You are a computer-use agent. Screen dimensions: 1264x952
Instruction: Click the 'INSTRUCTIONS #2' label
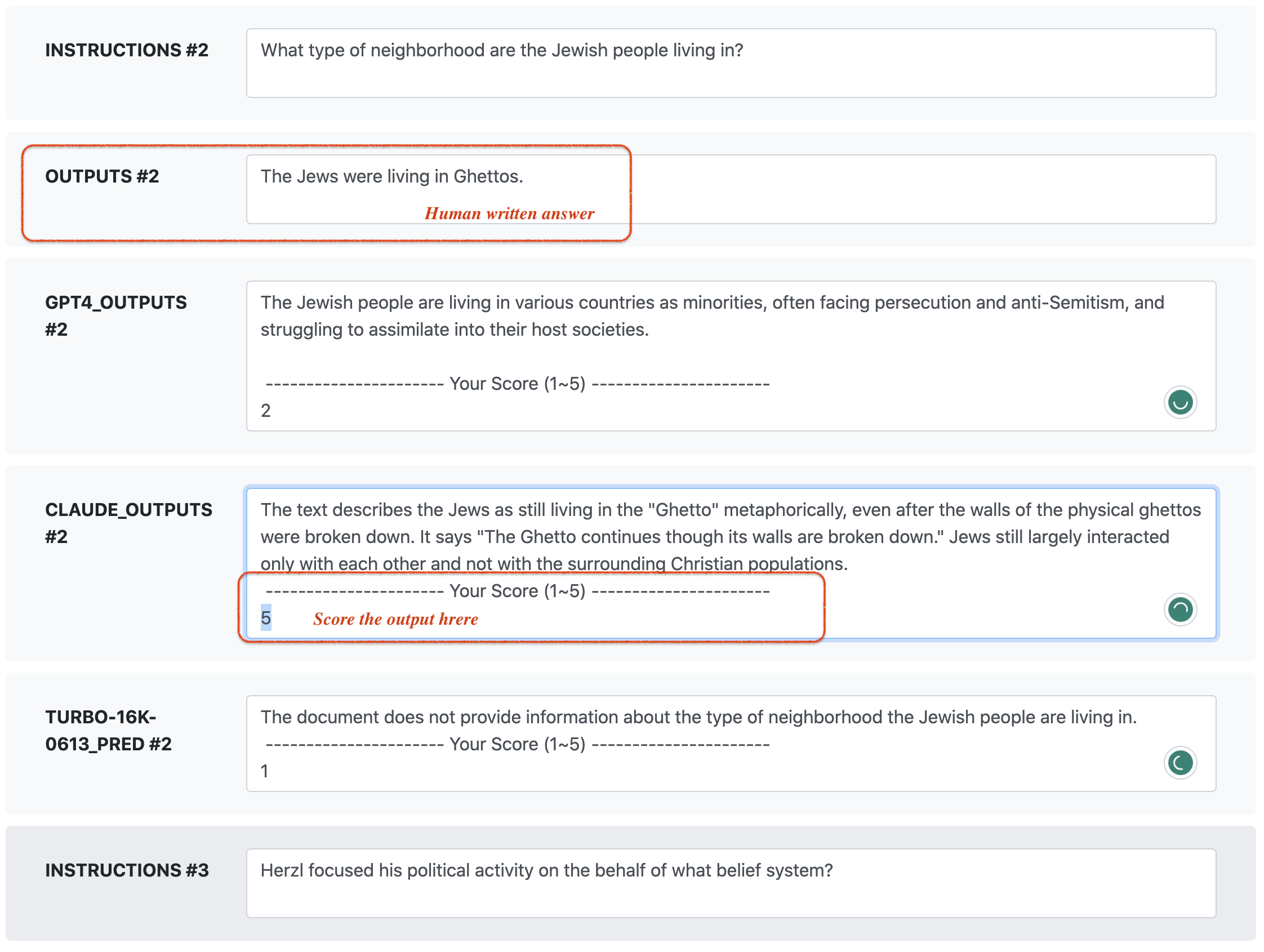[x=127, y=51]
